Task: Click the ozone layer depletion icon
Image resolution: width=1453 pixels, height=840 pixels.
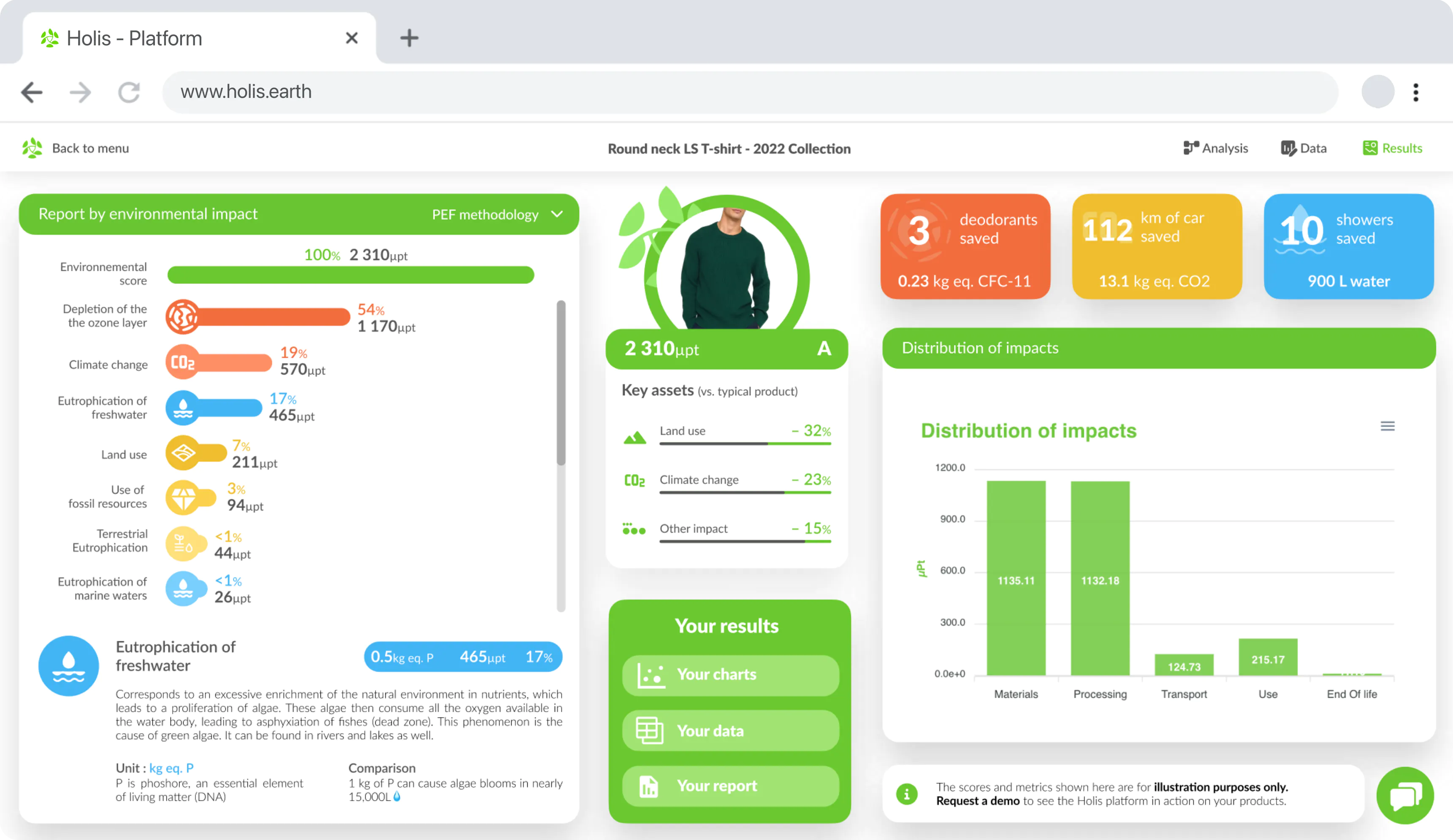Action: pyautogui.click(x=183, y=317)
